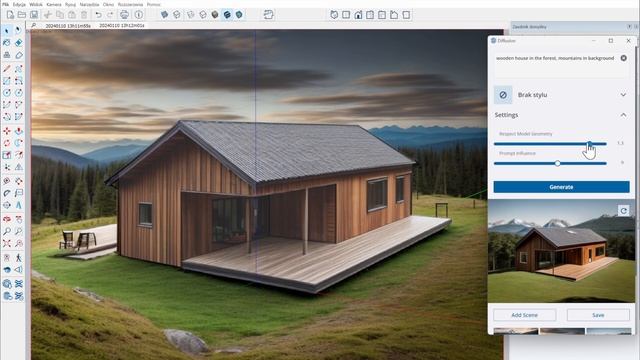This screenshot has width=640, height=360.
Task: Choose the Arc tool
Action: 7,105
